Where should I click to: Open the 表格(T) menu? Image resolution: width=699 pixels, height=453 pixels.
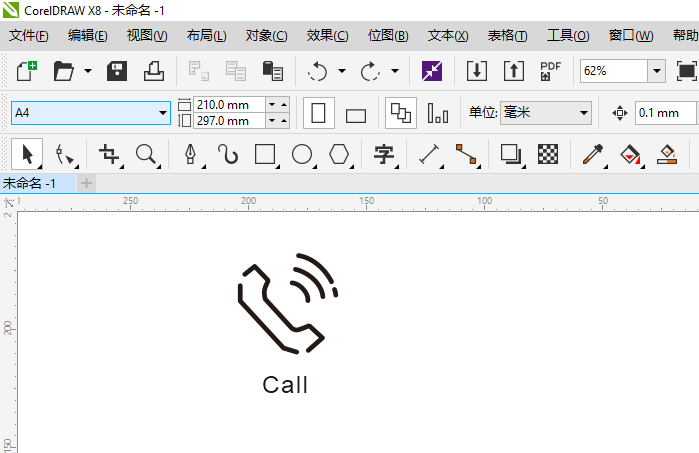[x=507, y=35]
